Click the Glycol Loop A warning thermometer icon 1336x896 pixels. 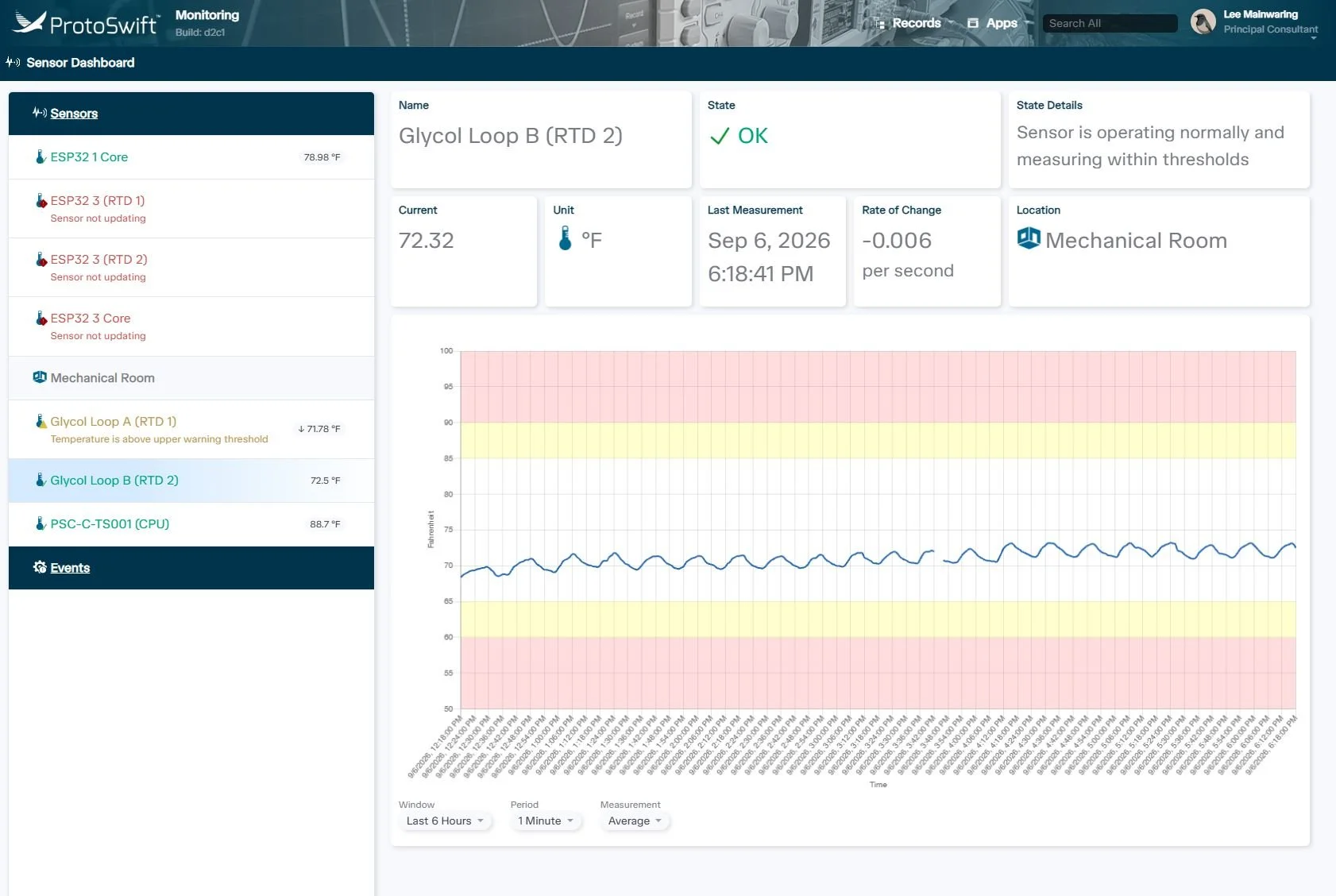click(x=41, y=421)
